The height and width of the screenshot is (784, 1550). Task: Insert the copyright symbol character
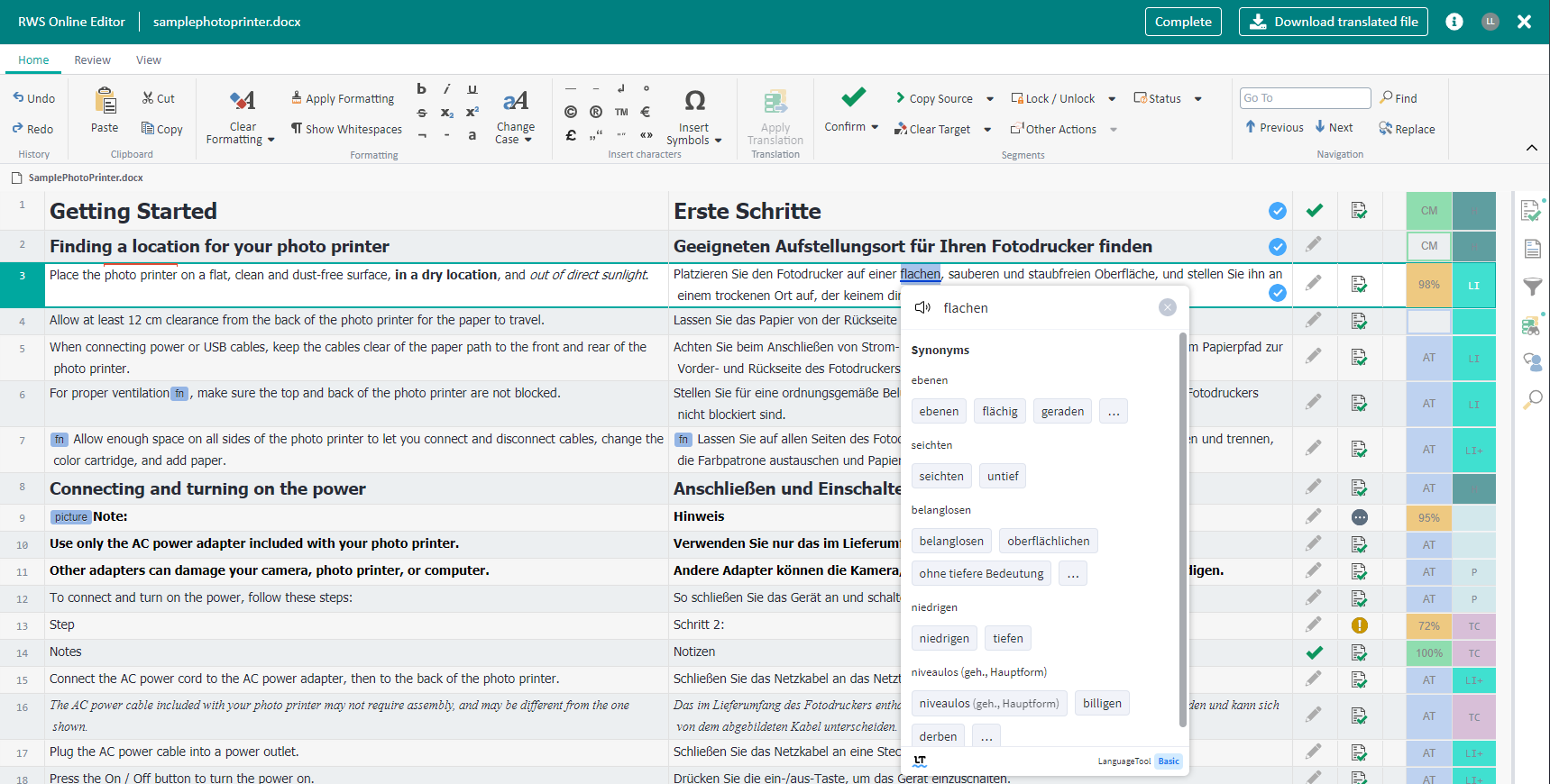pos(570,112)
